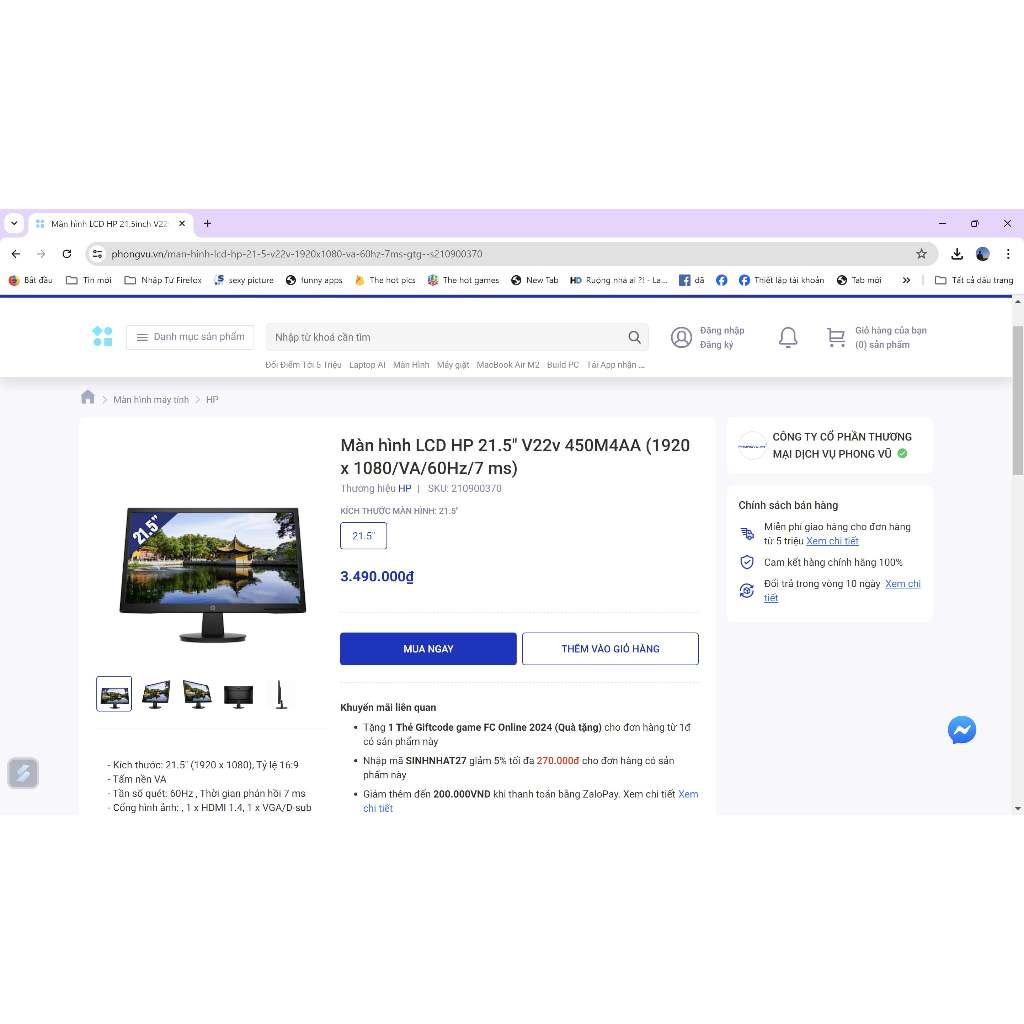Open Màn hình máy tính breadcrumb link
Image resolution: width=1024 pixels, height=1024 pixels.
tap(151, 400)
